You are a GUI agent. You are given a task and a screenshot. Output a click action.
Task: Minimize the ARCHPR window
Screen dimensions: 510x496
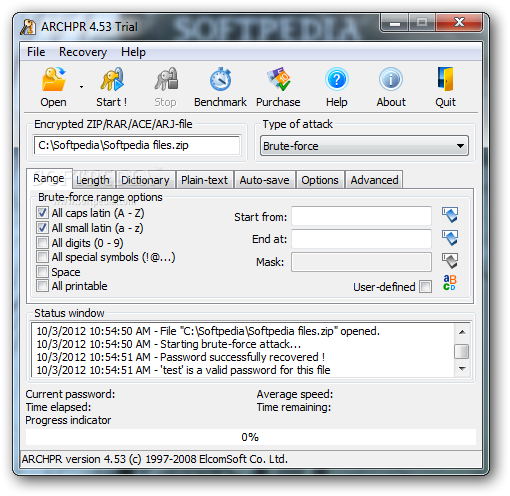click(x=395, y=23)
